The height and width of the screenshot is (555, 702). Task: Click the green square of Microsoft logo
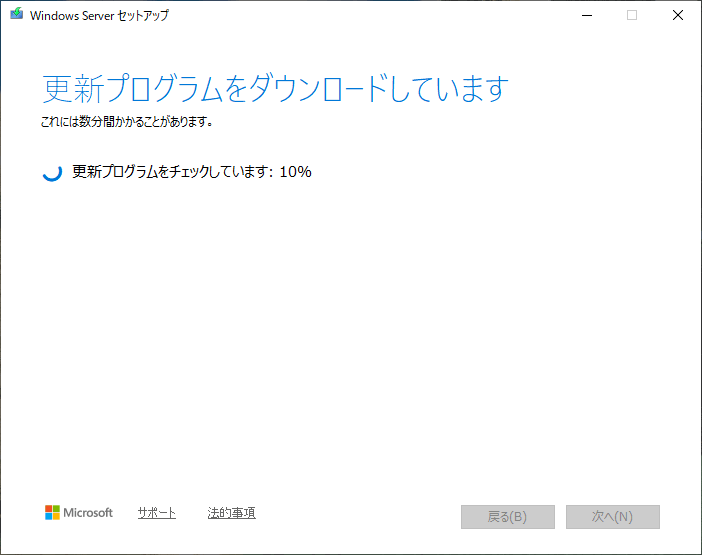[56, 509]
